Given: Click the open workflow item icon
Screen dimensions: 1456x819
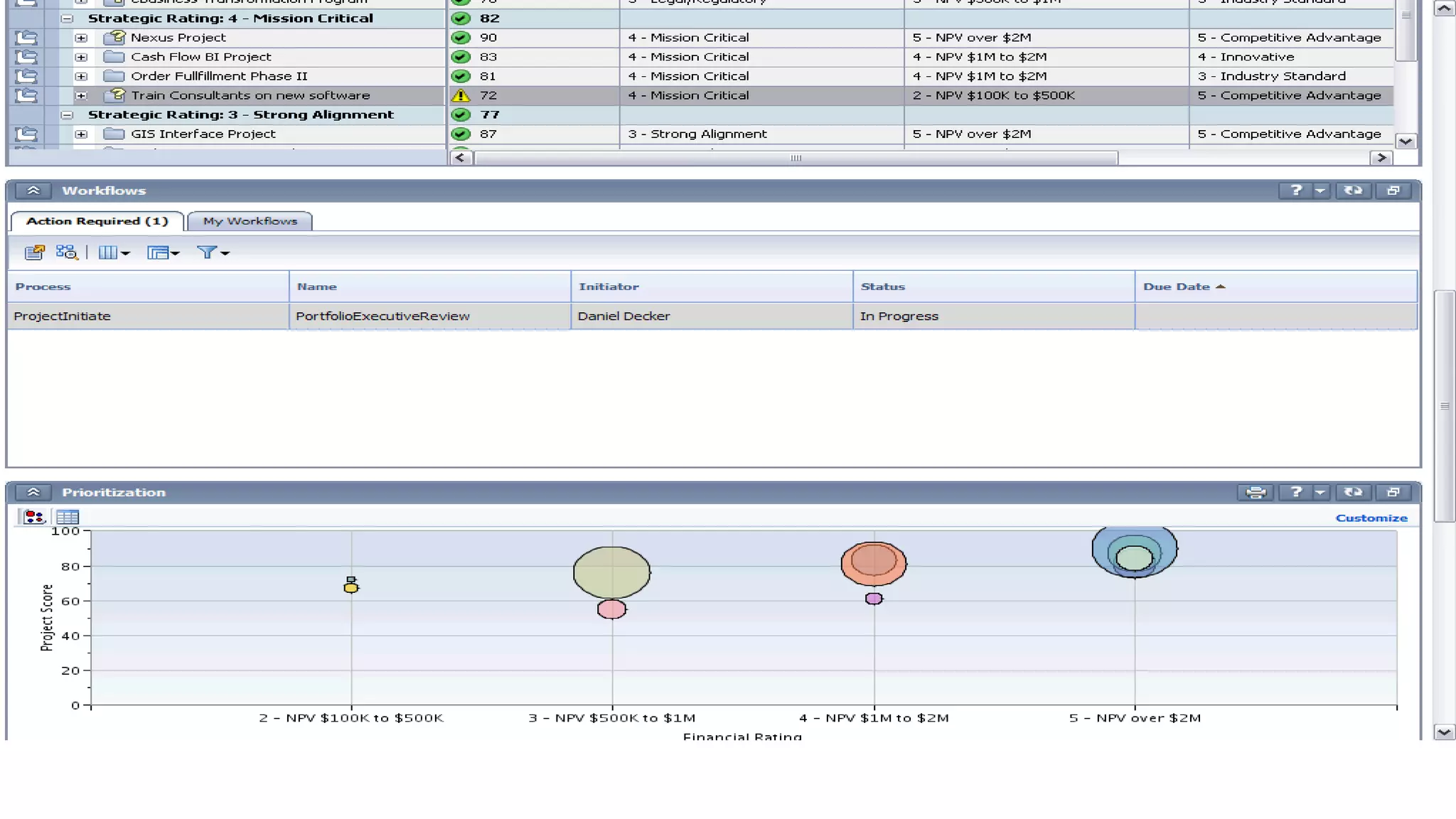Looking at the screenshot, I should 33,252.
